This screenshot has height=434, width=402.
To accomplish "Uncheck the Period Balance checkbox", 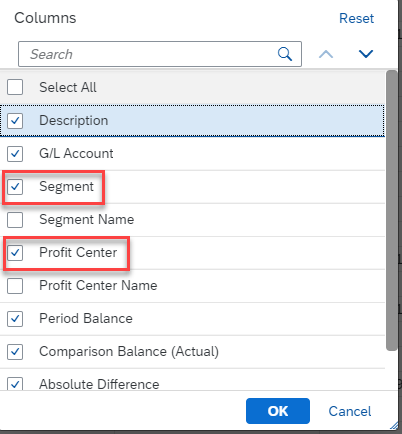I will pos(15,319).
